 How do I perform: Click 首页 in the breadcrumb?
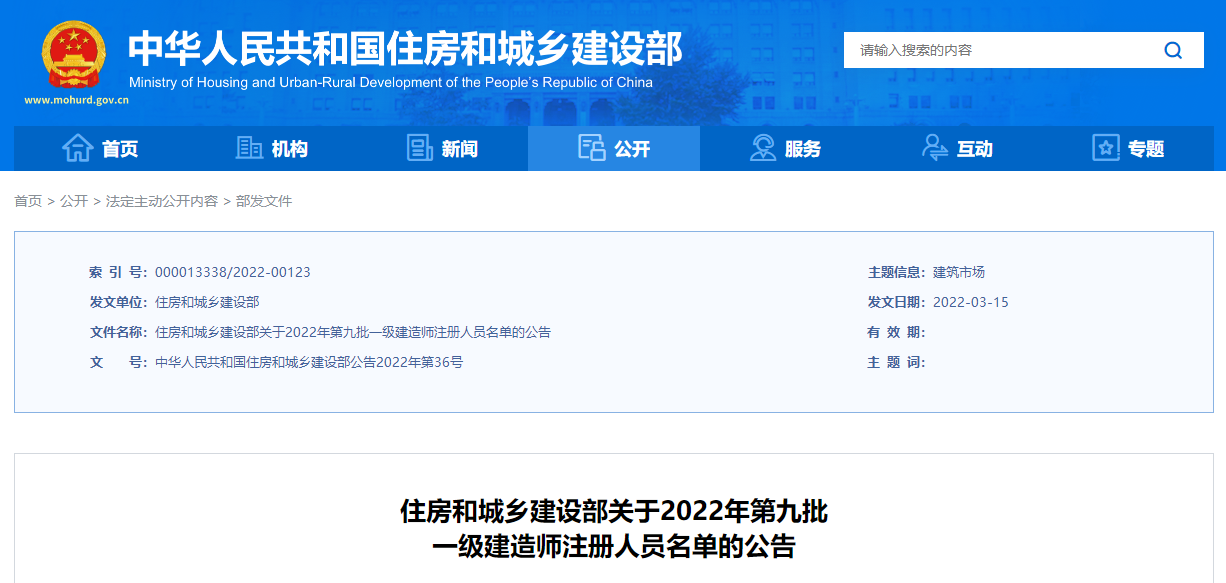click(28, 201)
